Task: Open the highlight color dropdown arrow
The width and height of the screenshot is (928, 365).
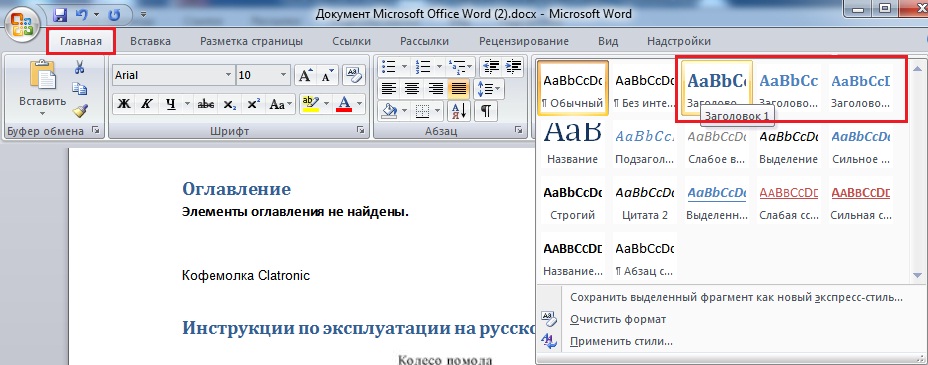Action: [326, 105]
